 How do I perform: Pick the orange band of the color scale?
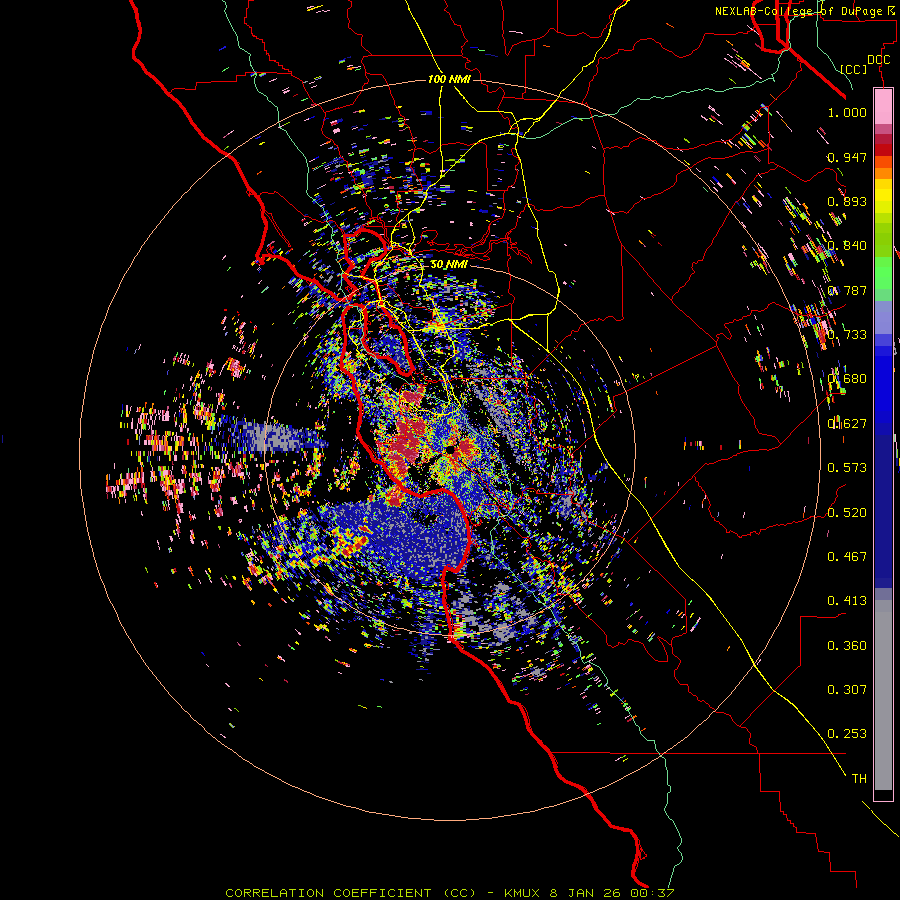[883, 173]
